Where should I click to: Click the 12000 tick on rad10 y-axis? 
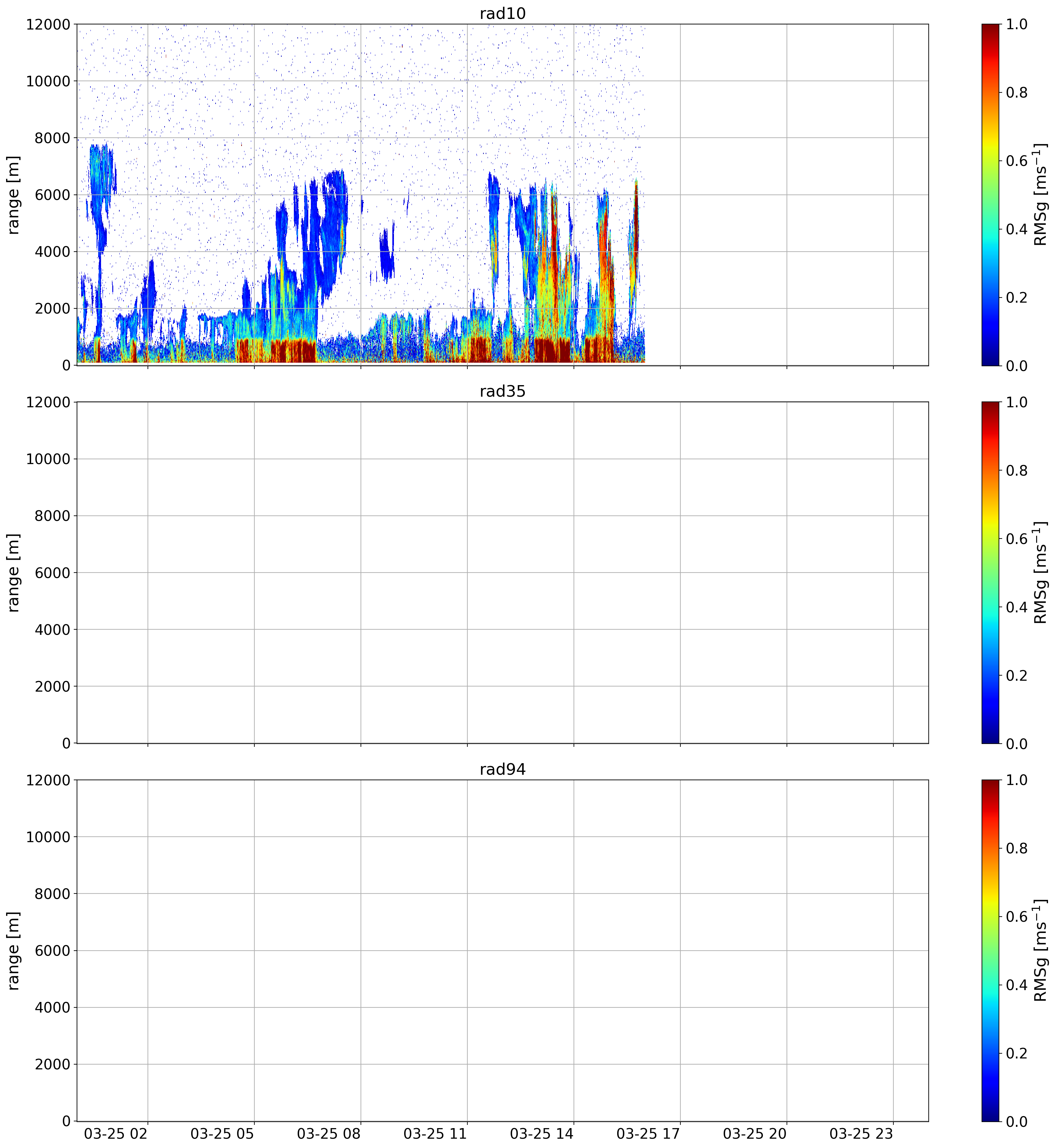(48, 25)
